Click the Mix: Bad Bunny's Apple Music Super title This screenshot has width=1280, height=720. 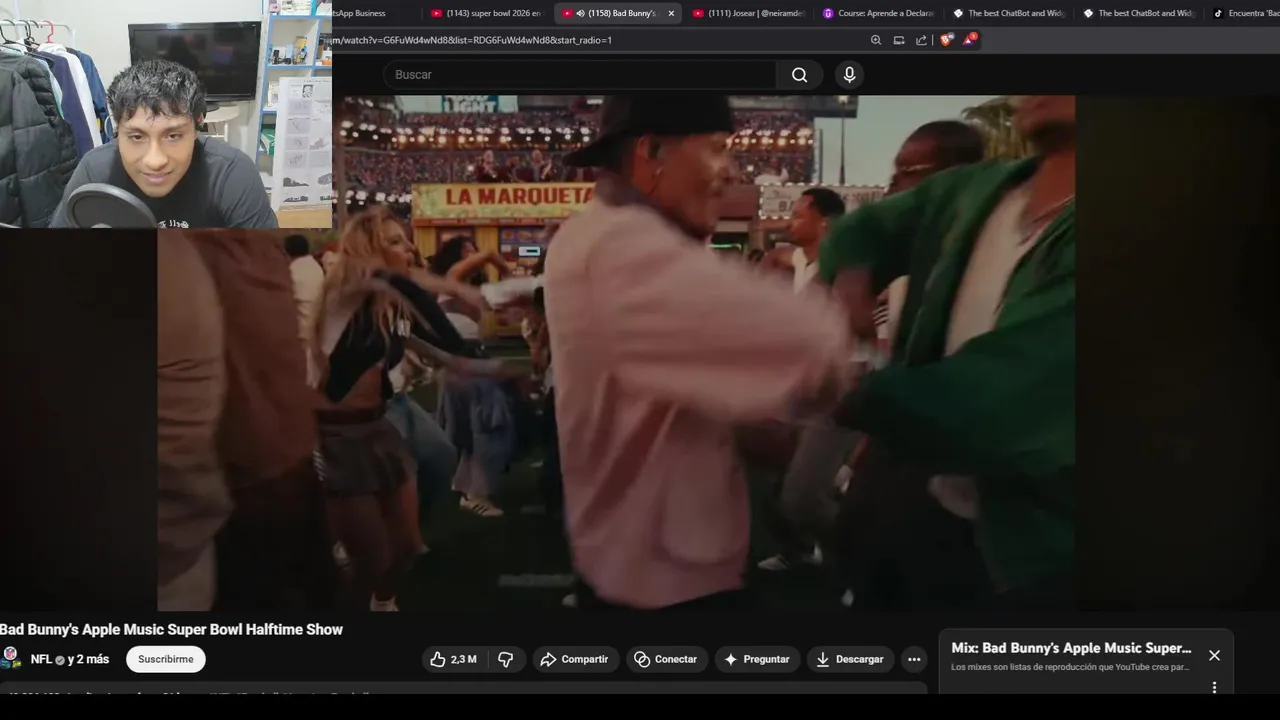point(1071,648)
